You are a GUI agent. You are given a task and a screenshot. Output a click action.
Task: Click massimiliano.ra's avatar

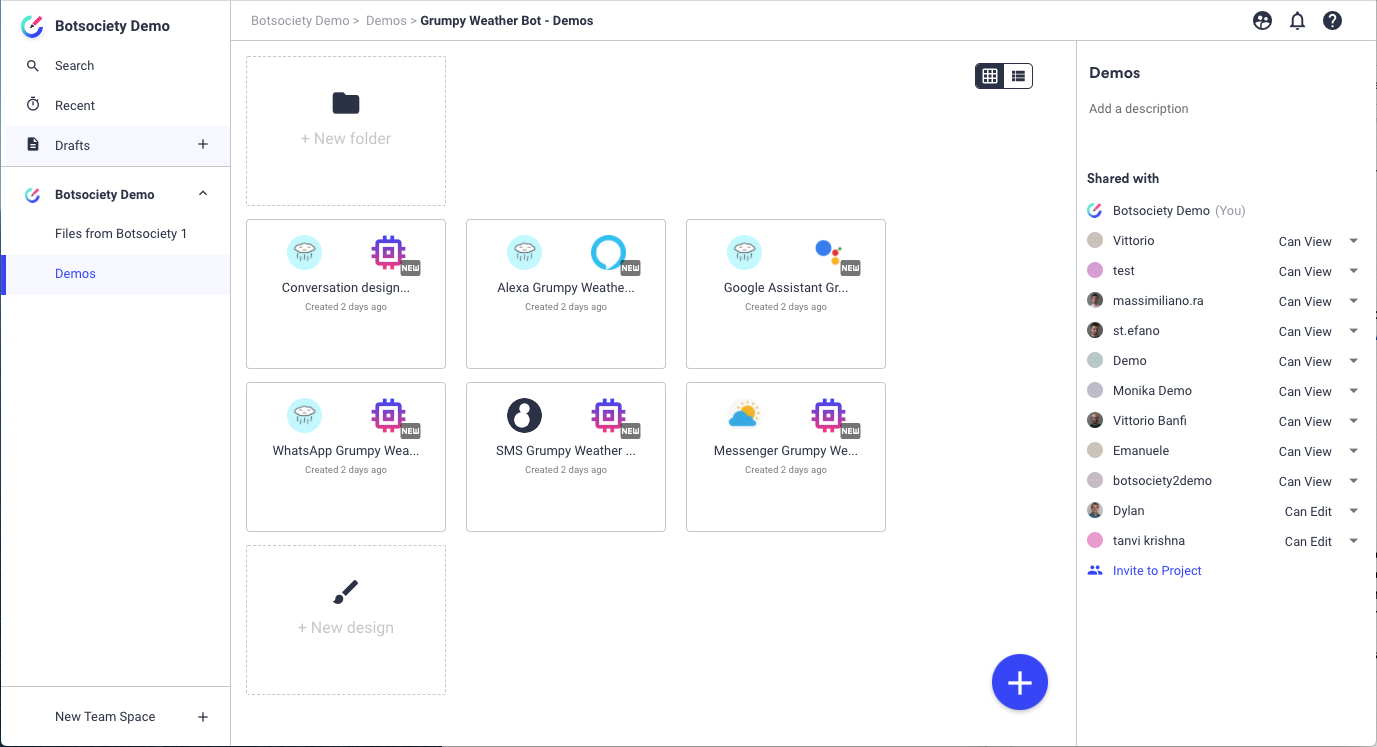click(x=1095, y=300)
